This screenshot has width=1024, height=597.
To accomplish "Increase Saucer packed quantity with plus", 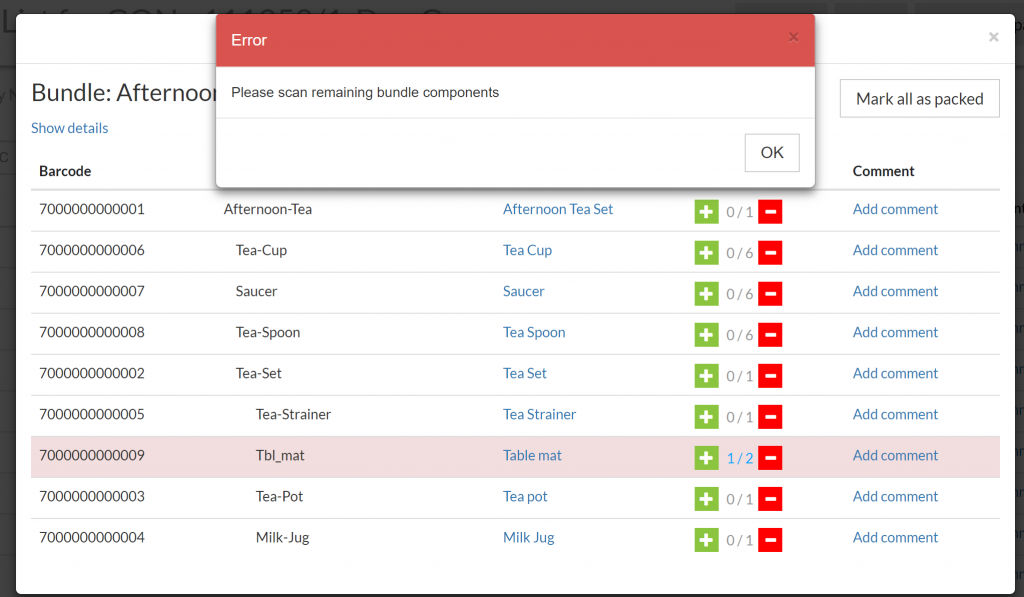I will pos(706,293).
